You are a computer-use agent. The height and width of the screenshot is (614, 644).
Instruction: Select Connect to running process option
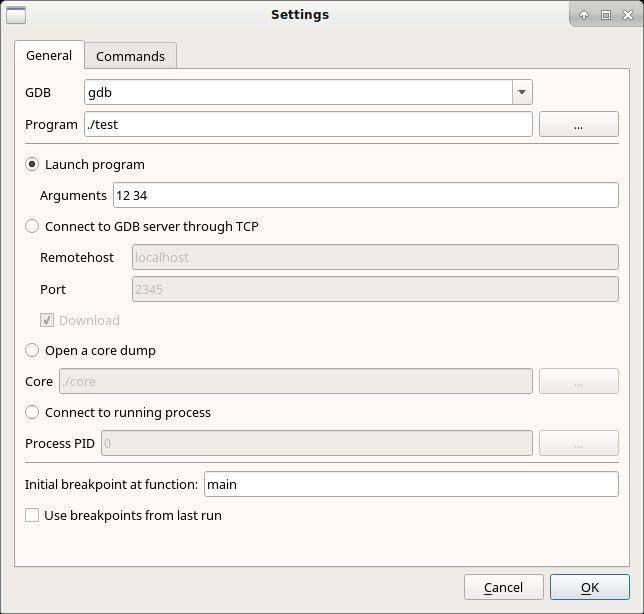32,412
